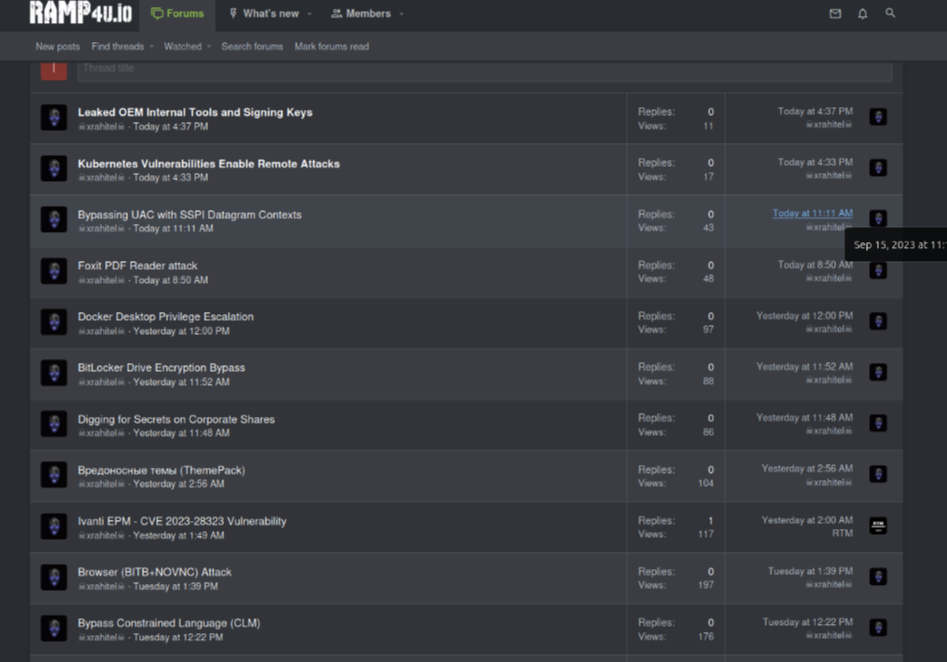Click last-poster avatar on Leaked OEM thread row
Viewport: 947px width, 662px height.
coord(878,117)
